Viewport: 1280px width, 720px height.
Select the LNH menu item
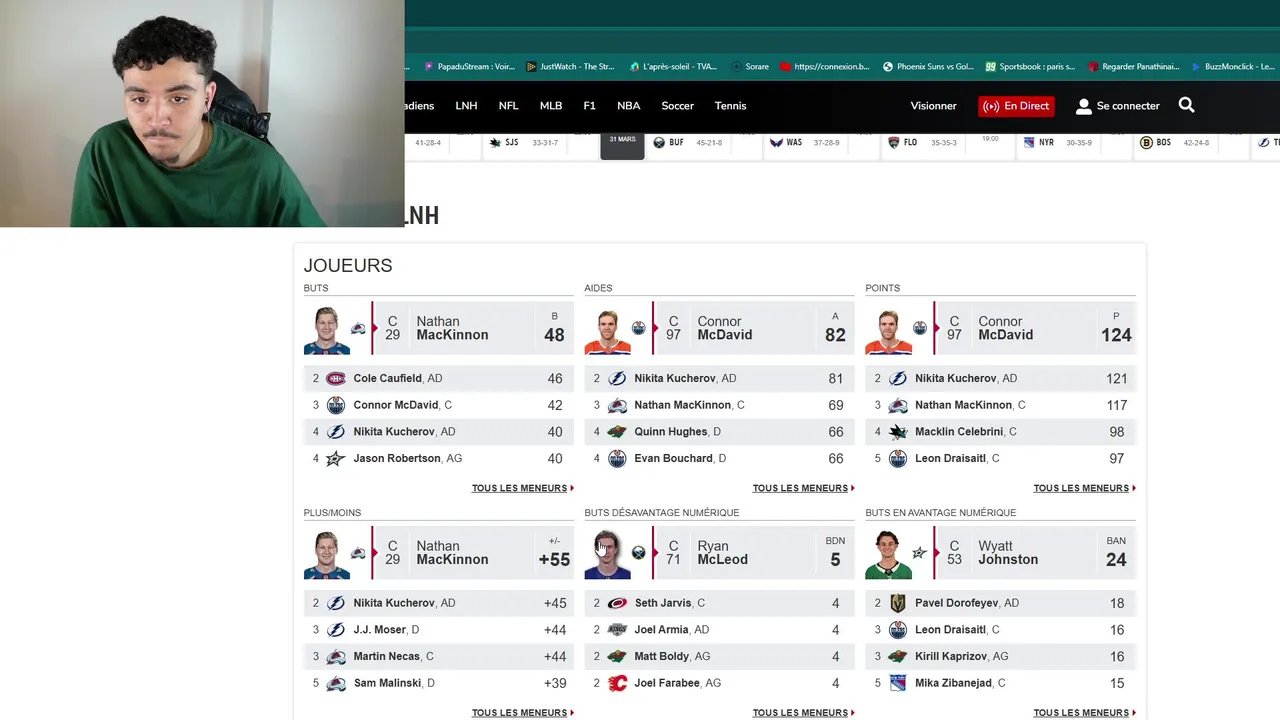click(x=466, y=106)
